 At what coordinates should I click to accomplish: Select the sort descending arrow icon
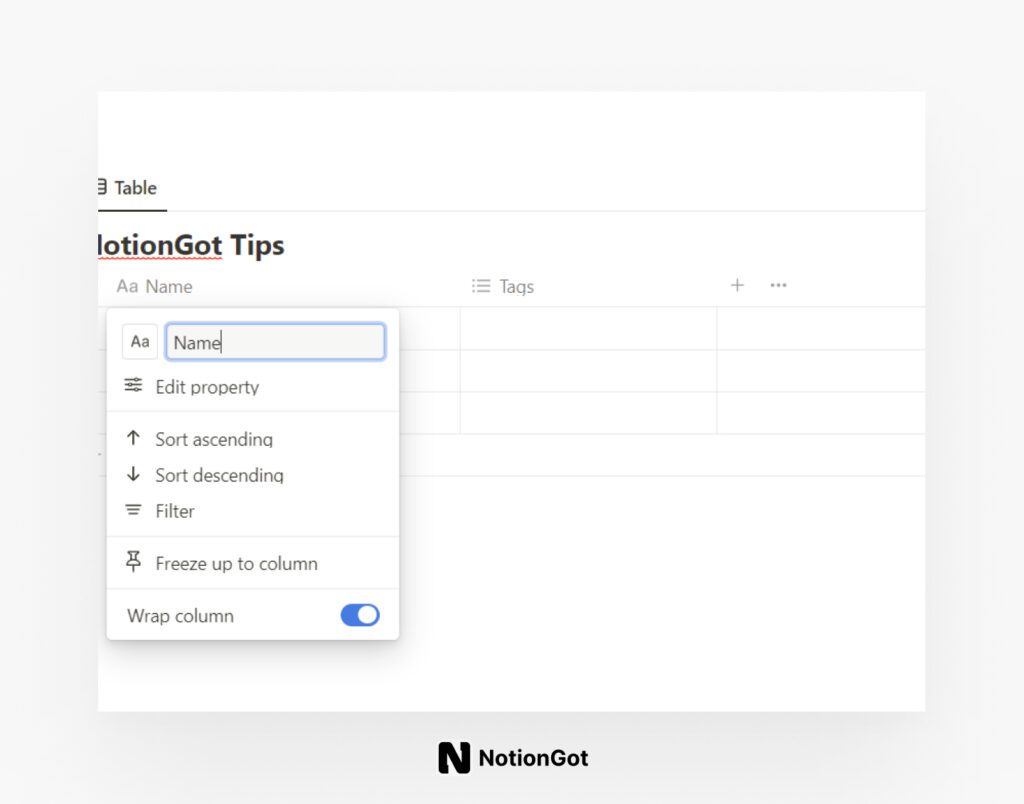pos(134,475)
